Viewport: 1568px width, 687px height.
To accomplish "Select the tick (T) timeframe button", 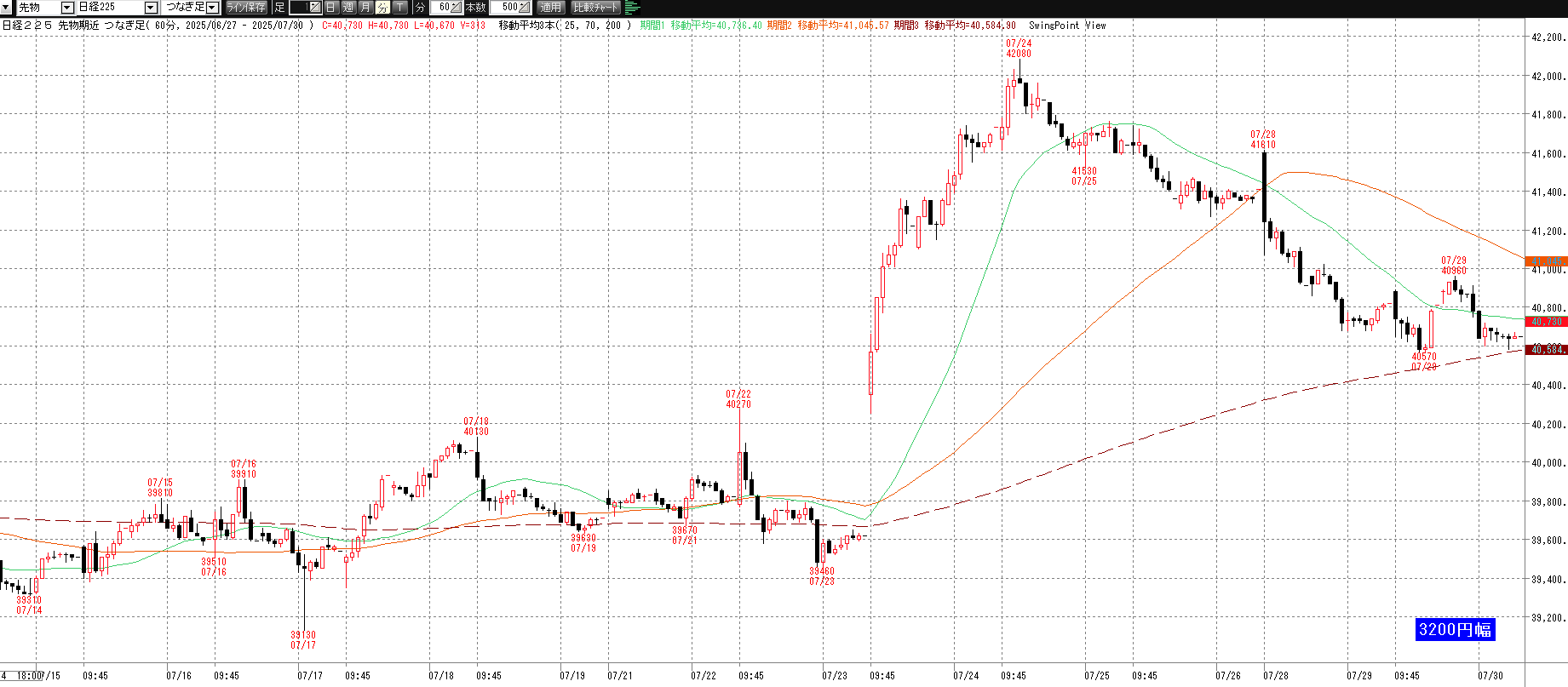I will pos(399,8).
